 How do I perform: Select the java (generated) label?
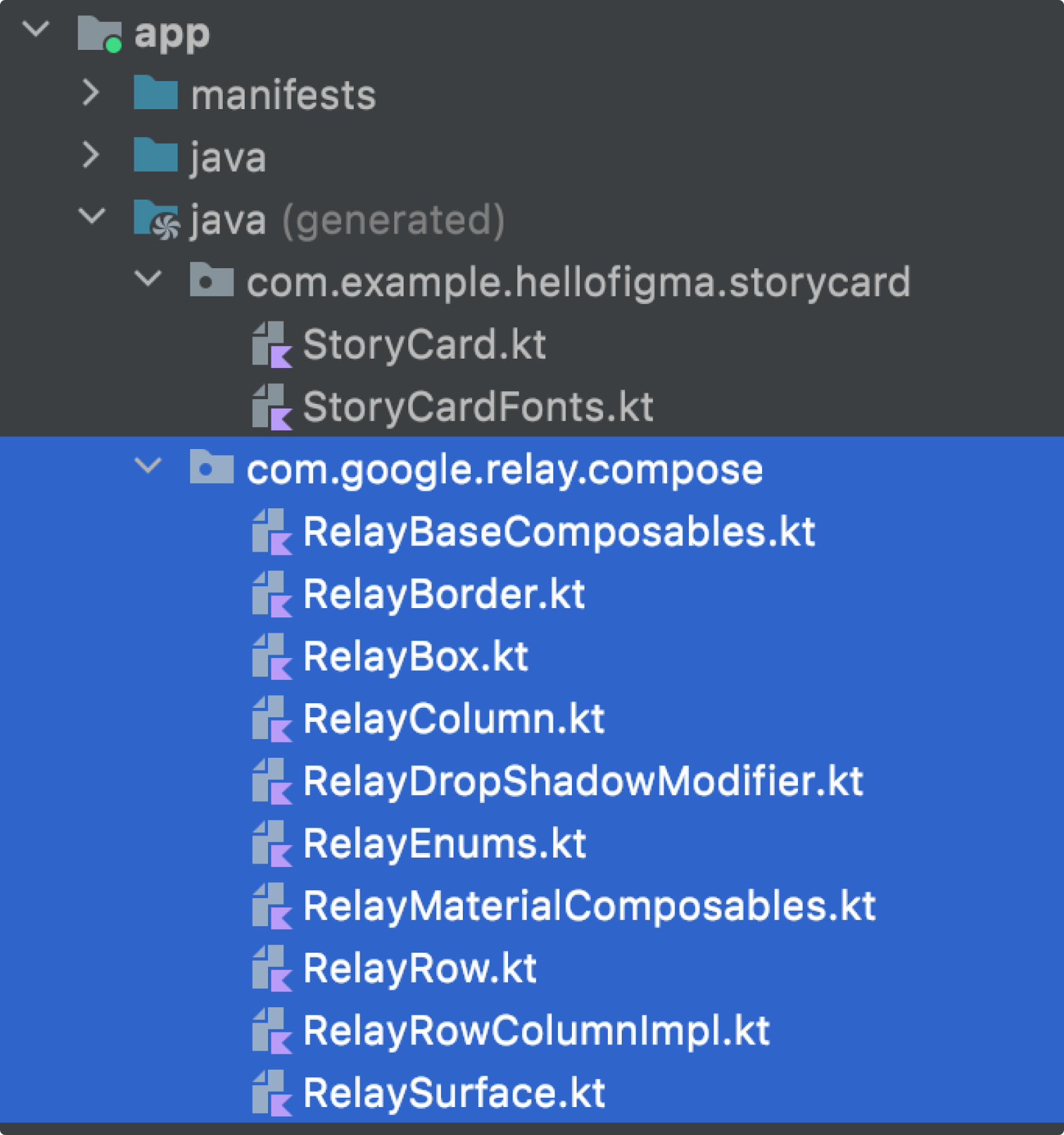click(x=347, y=221)
